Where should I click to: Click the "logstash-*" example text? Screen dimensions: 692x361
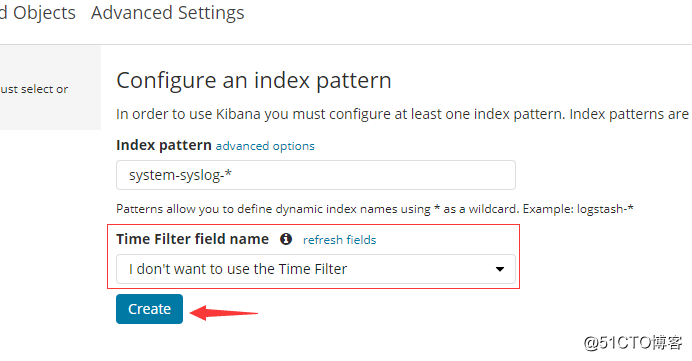click(x=605, y=209)
